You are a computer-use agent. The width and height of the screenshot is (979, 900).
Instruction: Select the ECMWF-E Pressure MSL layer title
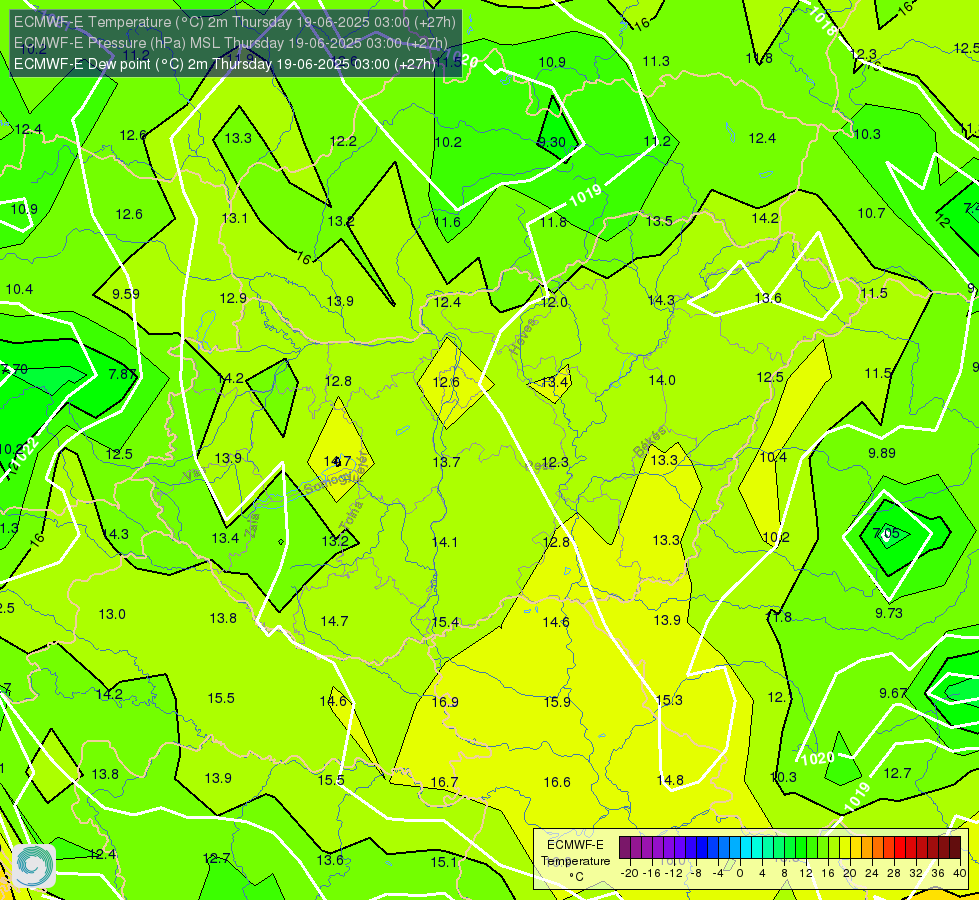click(231, 43)
